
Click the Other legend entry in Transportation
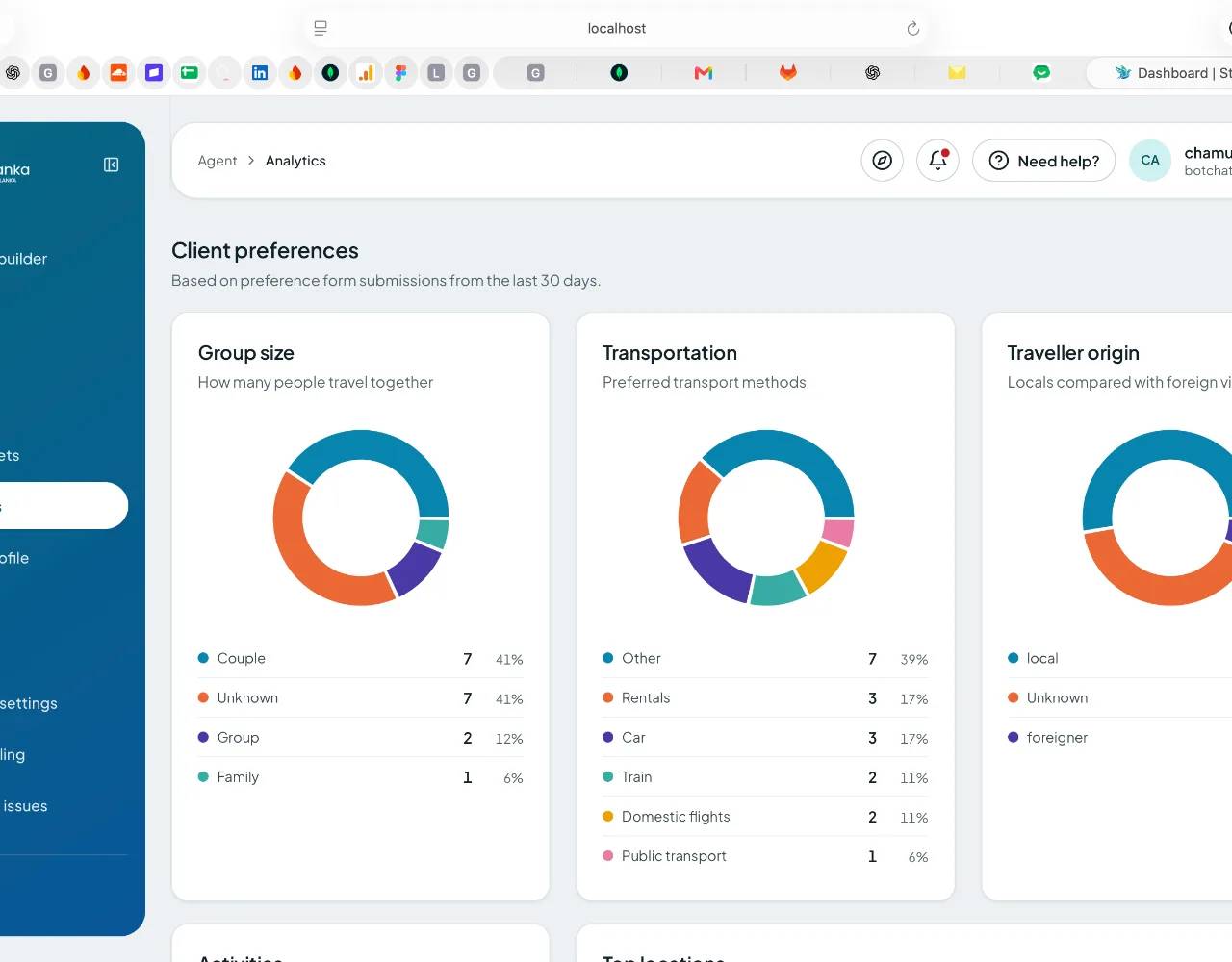coord(765,659)
